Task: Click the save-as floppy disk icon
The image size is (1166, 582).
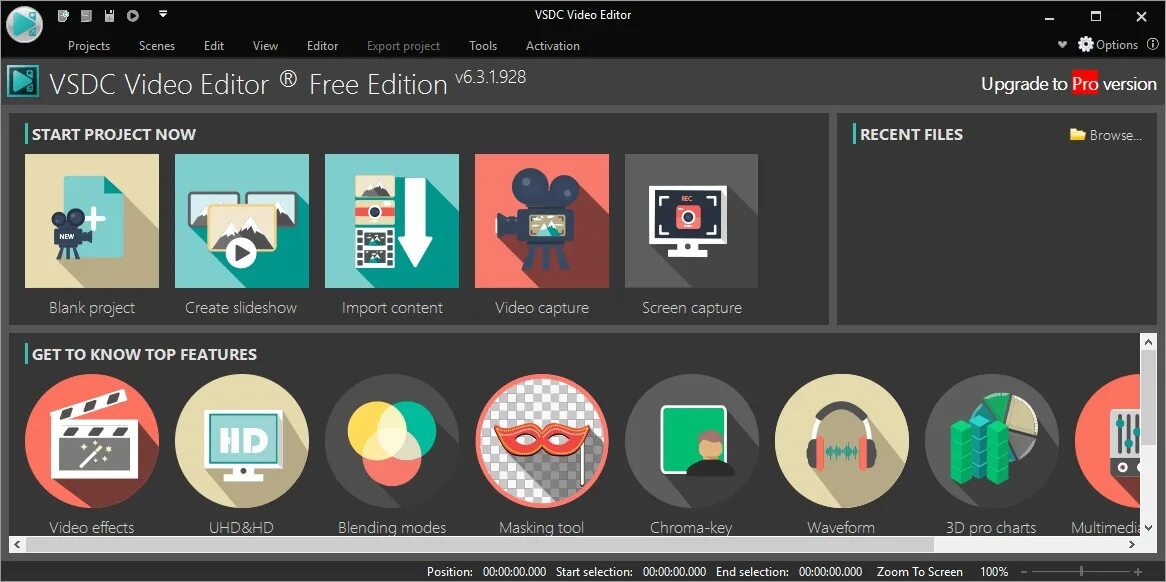Action: tap(109, 15)
